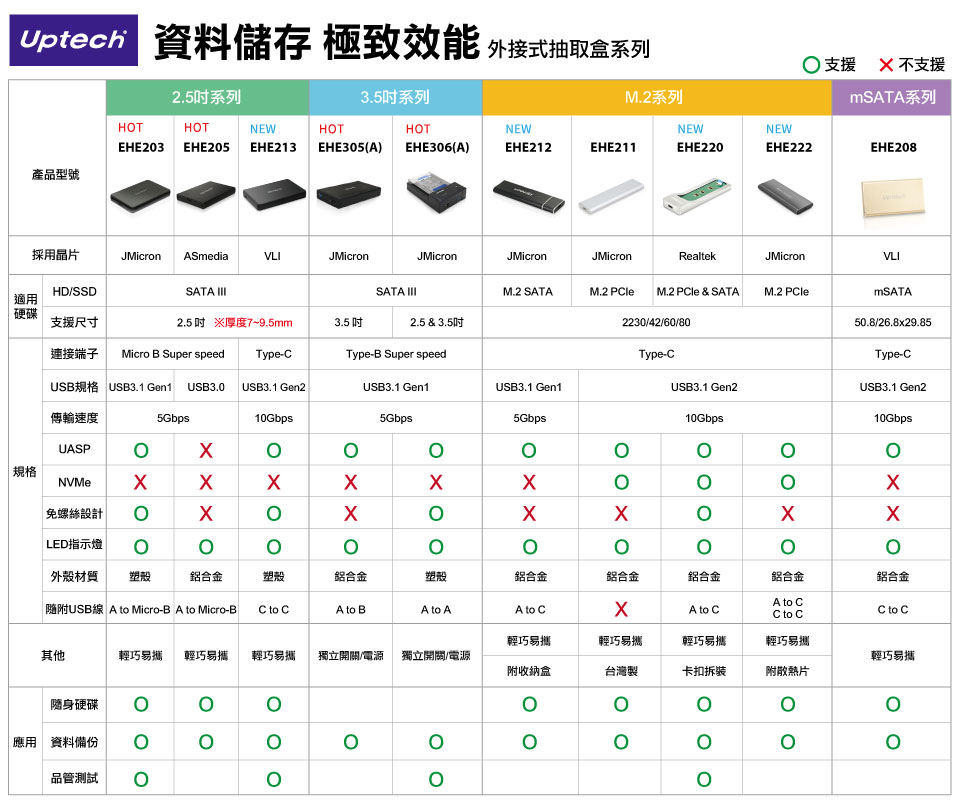Screen dimensions: 960x807
Task: Click the Micro B Super speed cell
Action: 173,354
